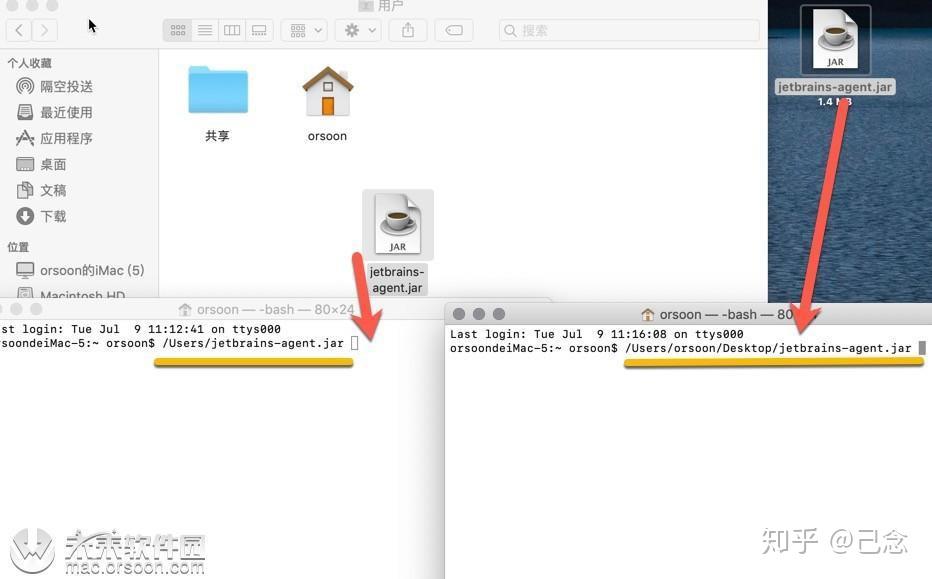Viewport: 932px width, 579px height.
Task: Select orsoon的iMac (5) in sidebar
Action: tap(80, 270)
